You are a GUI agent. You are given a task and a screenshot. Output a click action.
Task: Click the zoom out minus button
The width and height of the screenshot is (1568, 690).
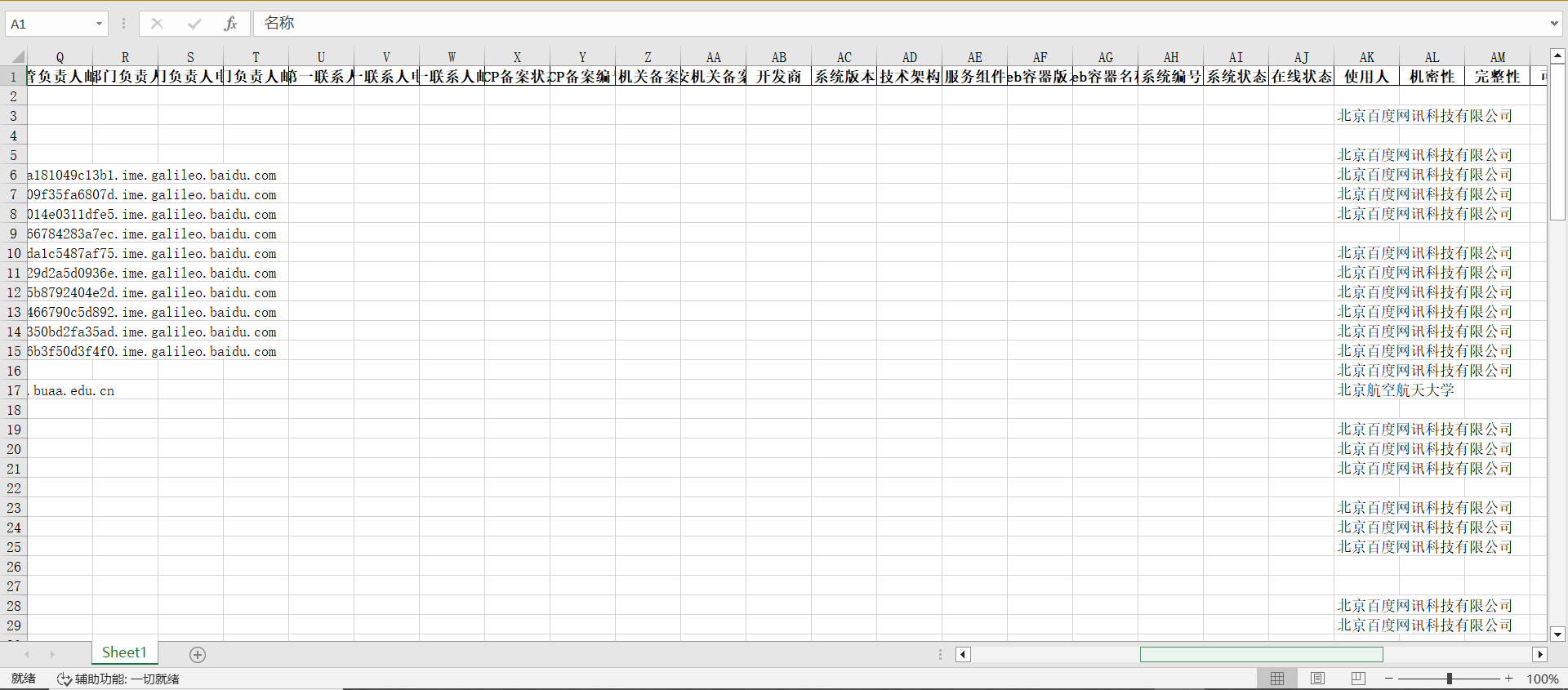(1389, 679)
